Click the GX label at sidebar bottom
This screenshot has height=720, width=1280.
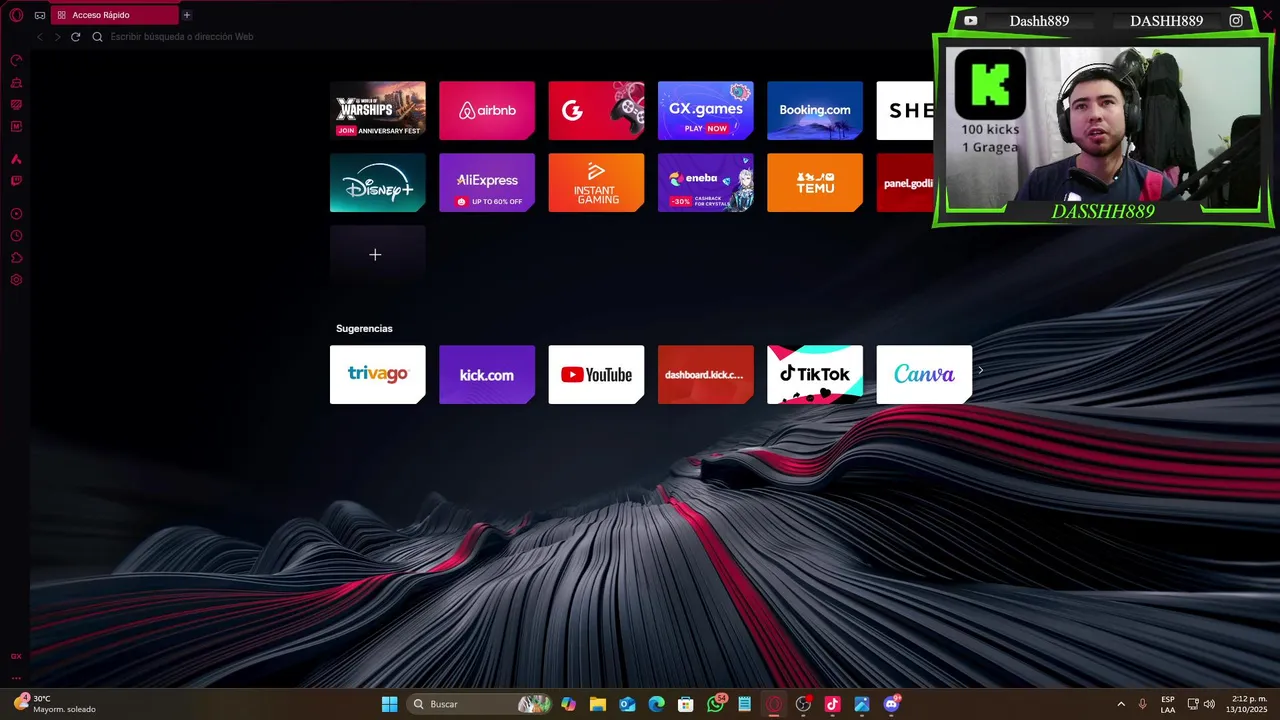(16, 657)
